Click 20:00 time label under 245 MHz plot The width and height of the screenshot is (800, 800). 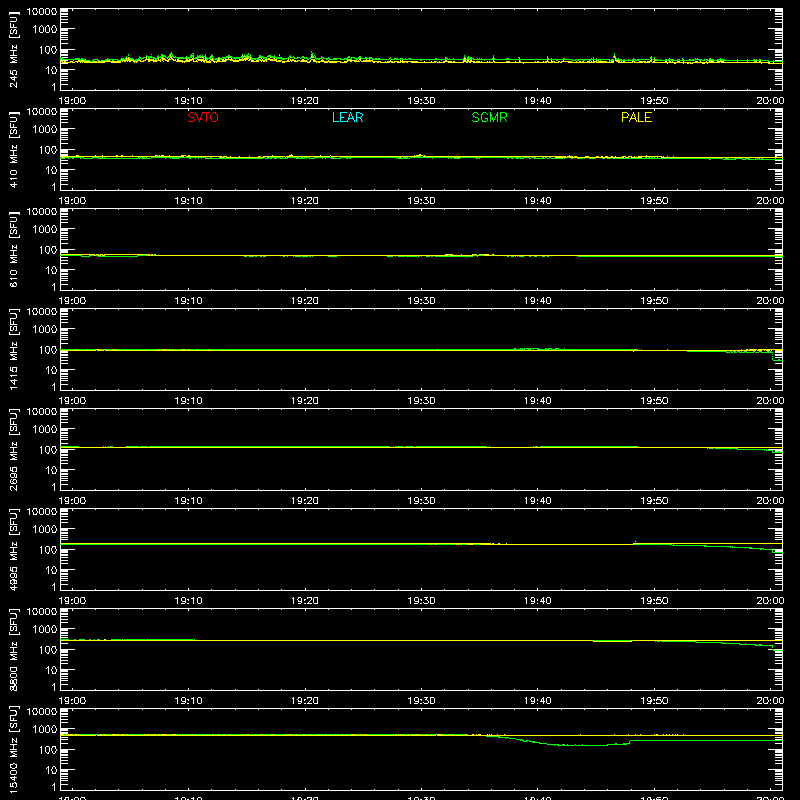(770, 101)
